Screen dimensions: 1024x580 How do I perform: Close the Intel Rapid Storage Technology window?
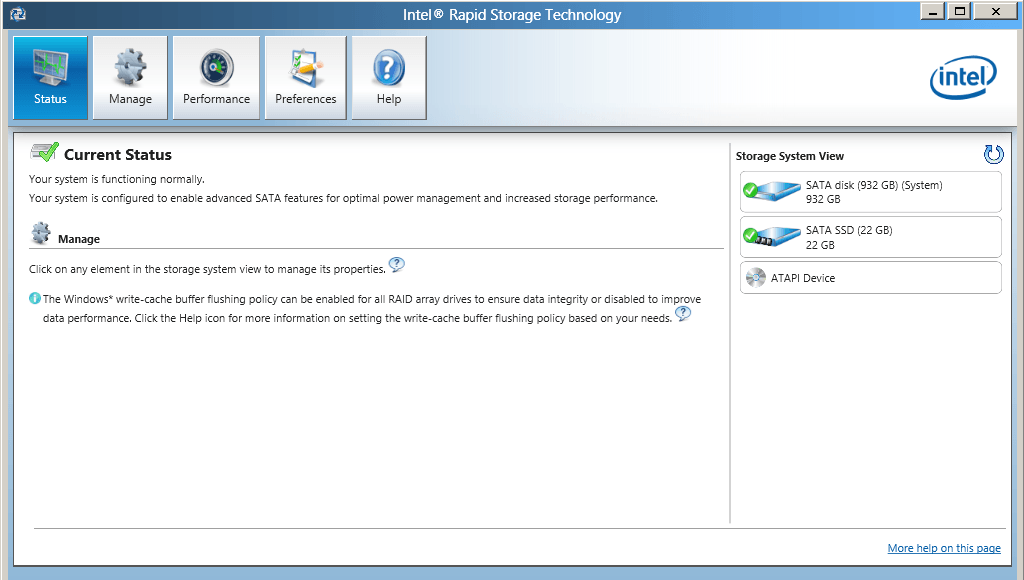[995, 12]
